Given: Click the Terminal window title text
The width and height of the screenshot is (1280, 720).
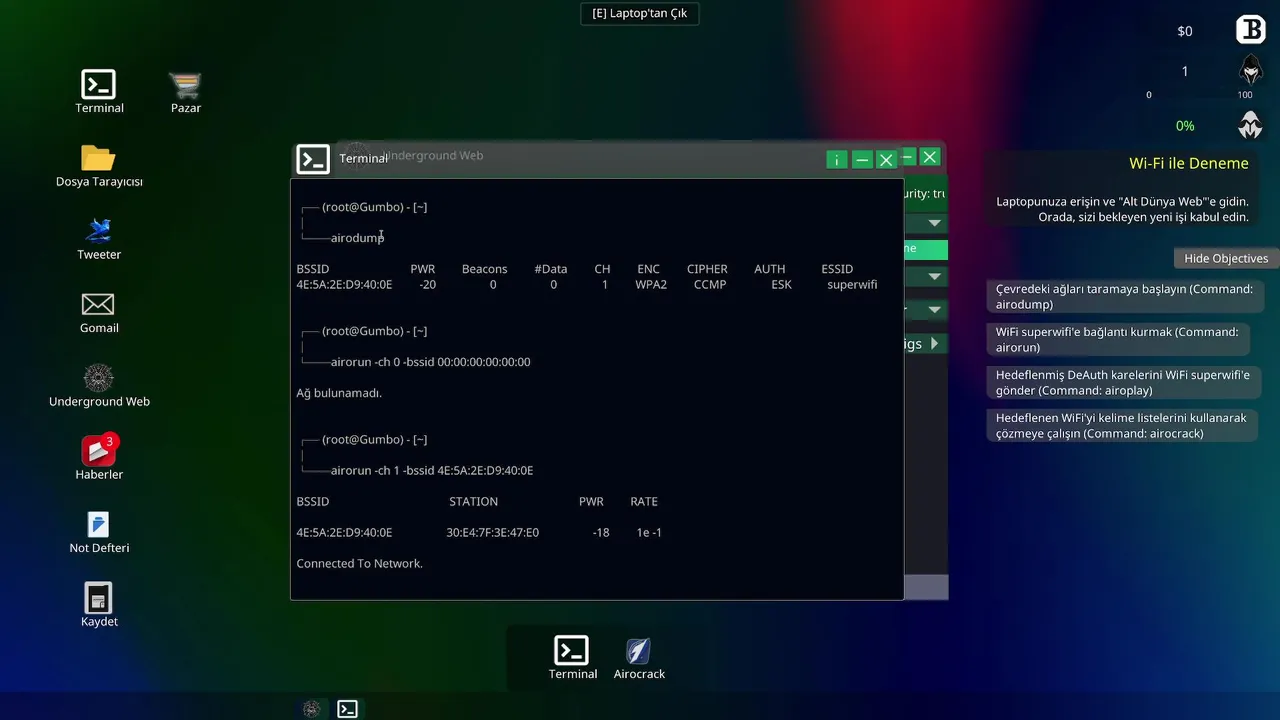Looking at the screenshot, I should point(363,158).
